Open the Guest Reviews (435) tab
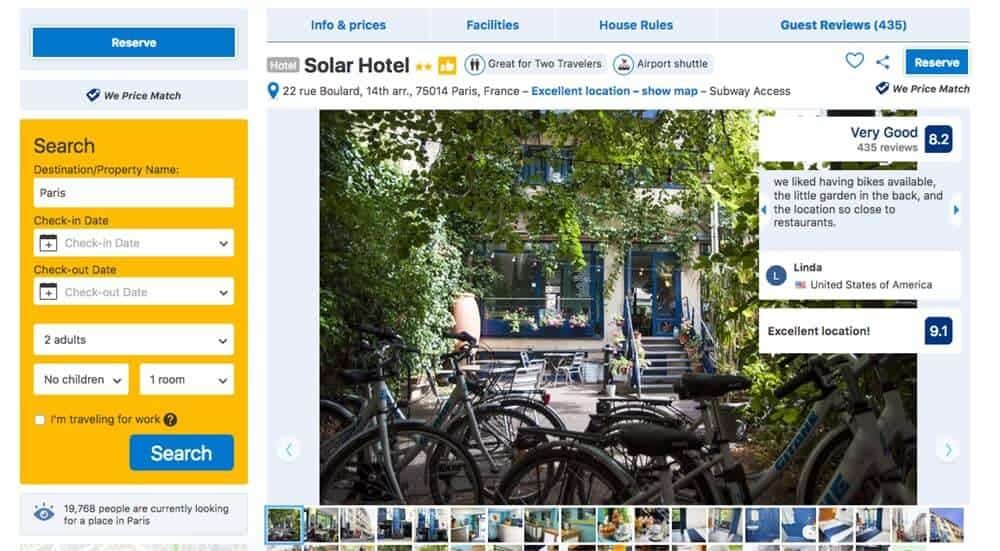This screenshot has height=551, width=1000. 843,25
